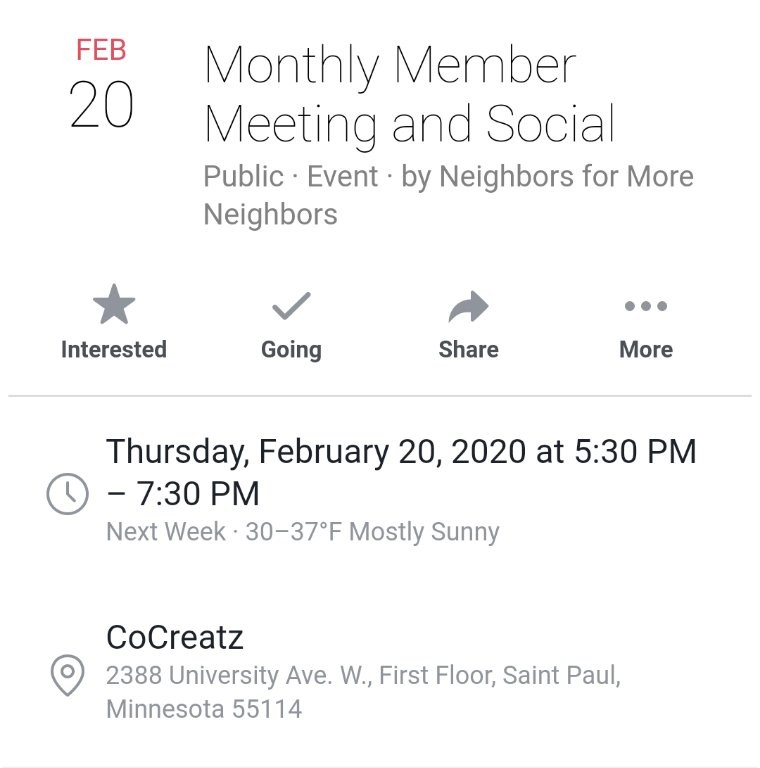This screenshot has width=760, height=768.
Task: Tap the location pin icon
Action: tap(67, 676)
